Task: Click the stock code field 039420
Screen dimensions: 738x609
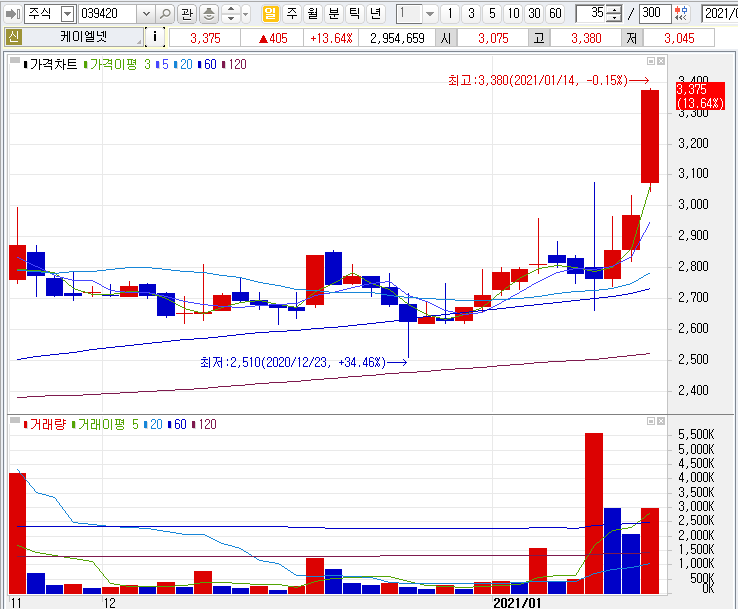Action: [x=108, y=14]
